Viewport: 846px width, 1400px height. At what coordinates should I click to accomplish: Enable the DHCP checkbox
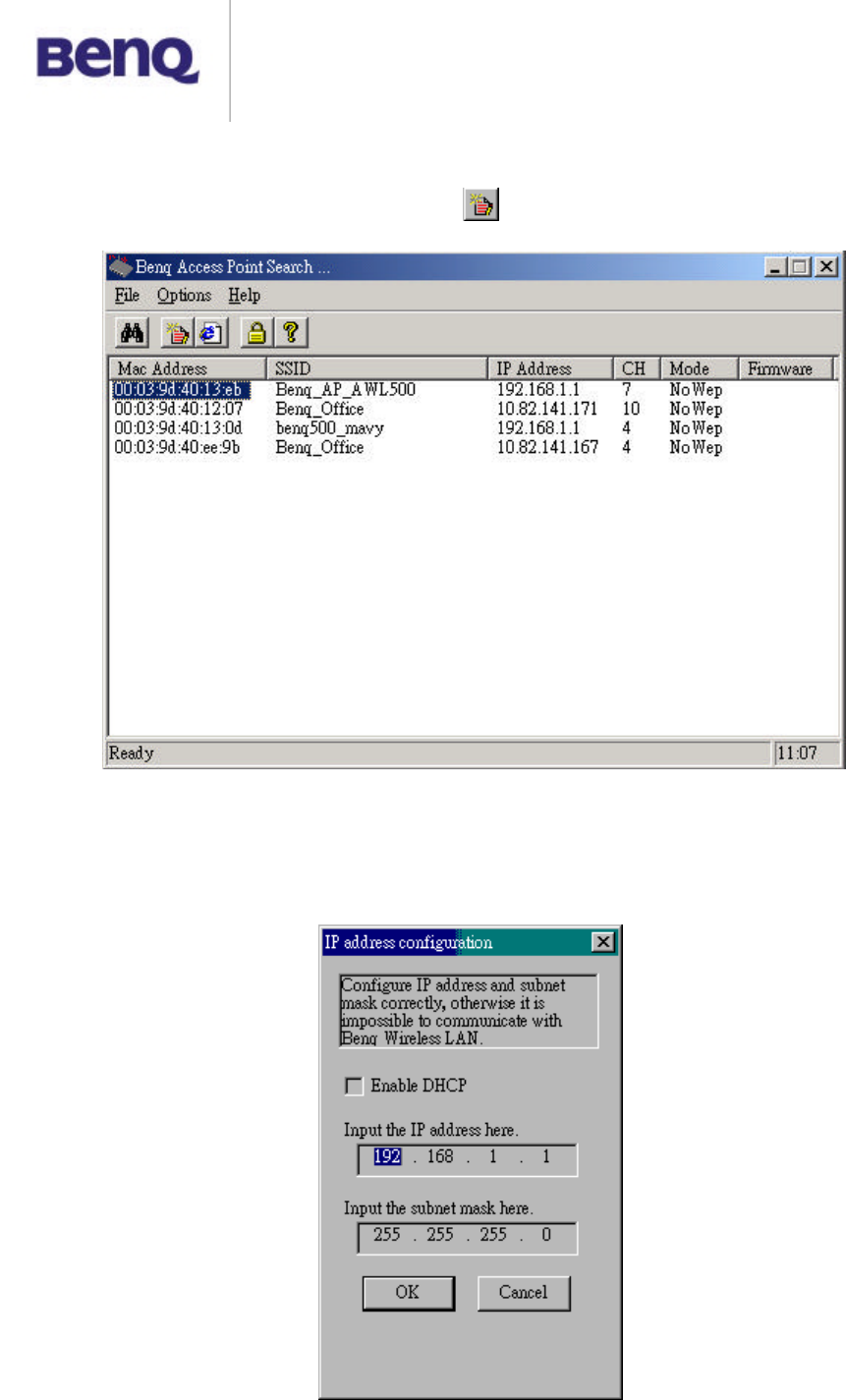(x=354, y=1086)
